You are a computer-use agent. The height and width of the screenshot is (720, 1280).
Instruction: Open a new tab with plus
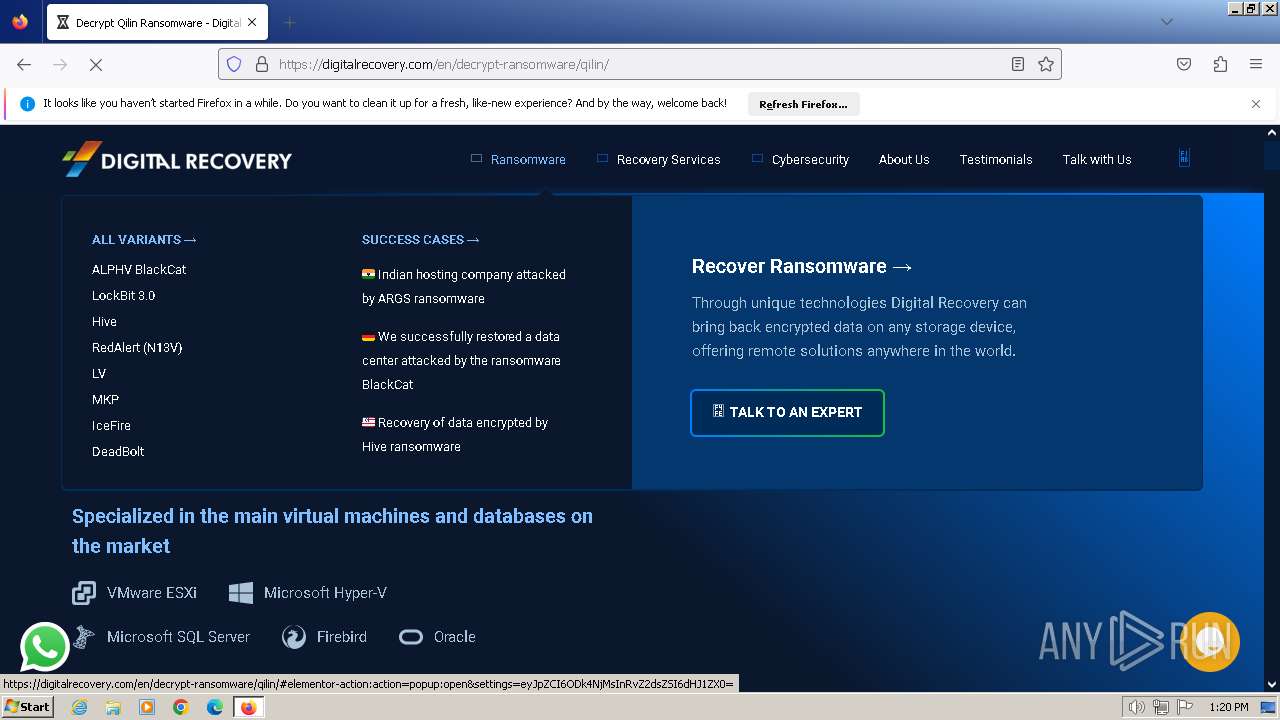coord(289,22)
